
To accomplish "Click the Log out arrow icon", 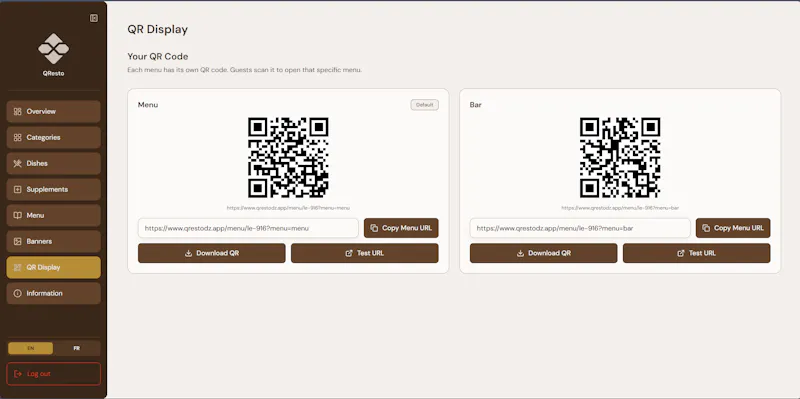I will click(x=18, y=373).
